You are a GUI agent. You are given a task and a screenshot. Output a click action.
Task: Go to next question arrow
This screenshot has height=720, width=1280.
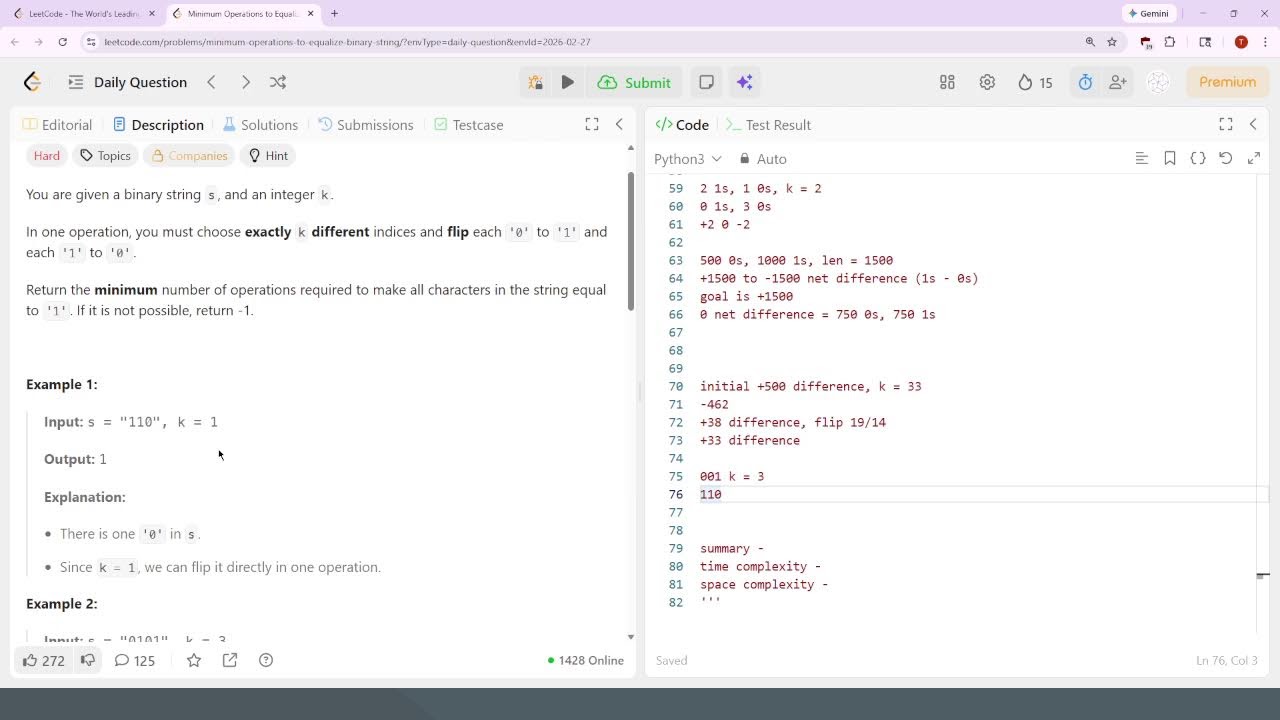point(245,82)
